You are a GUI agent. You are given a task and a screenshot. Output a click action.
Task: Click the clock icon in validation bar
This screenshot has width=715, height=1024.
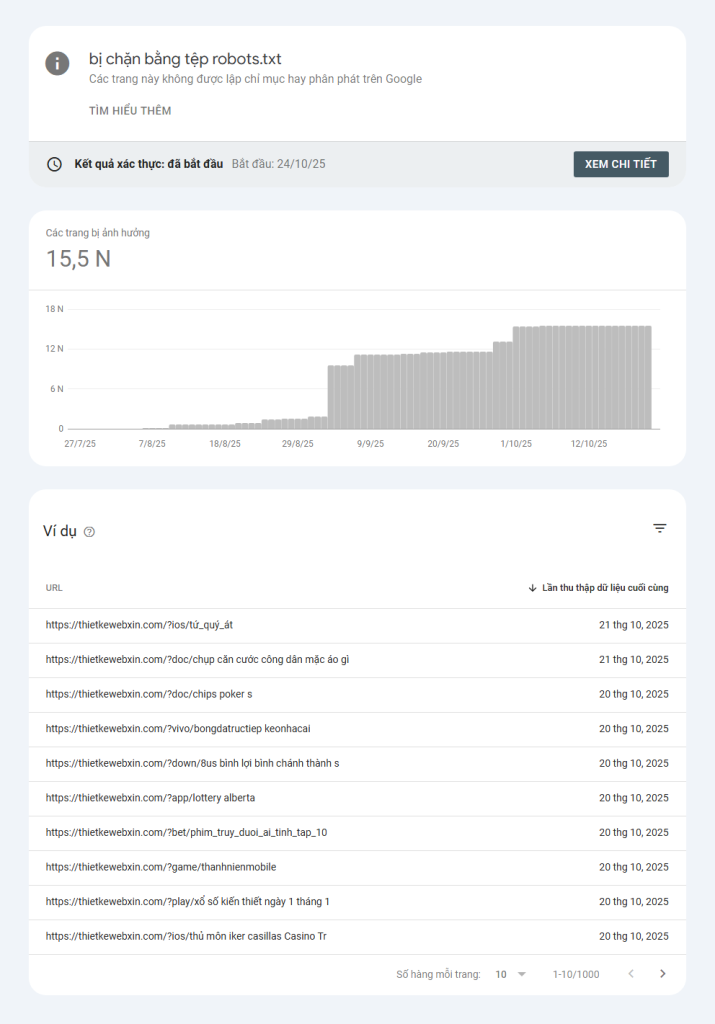tap(54, 164)
